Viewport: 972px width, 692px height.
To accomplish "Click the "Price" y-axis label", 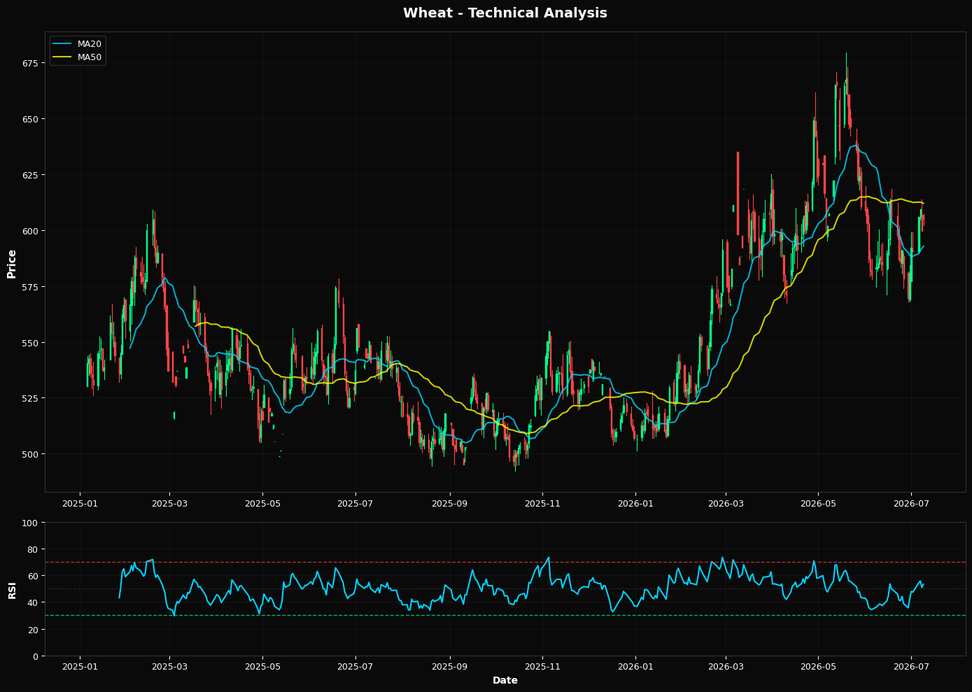I will click(x=11, y=264).
